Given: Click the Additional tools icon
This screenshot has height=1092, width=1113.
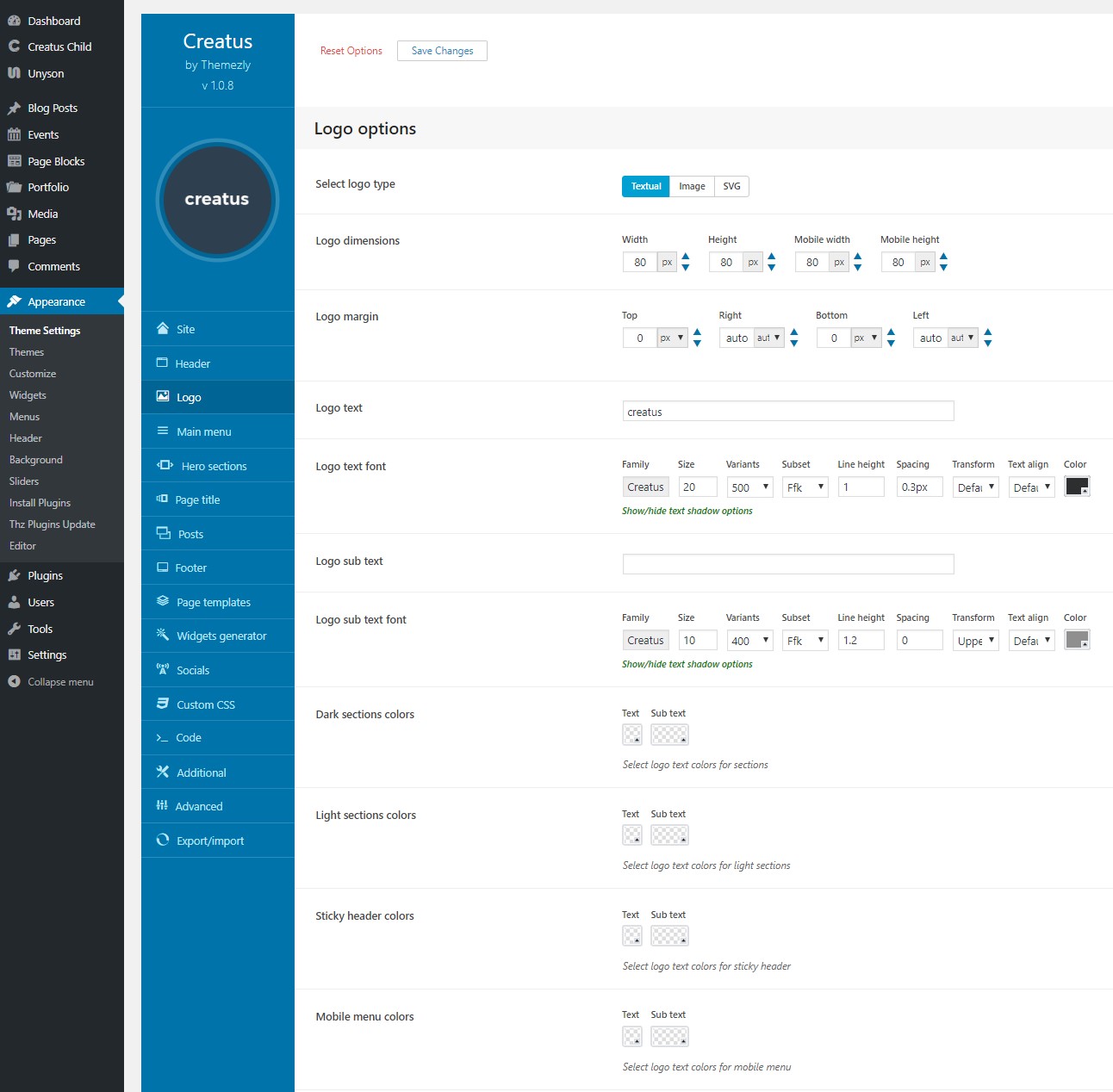Looking at the screenshot, I should click(x=163, y=772).
